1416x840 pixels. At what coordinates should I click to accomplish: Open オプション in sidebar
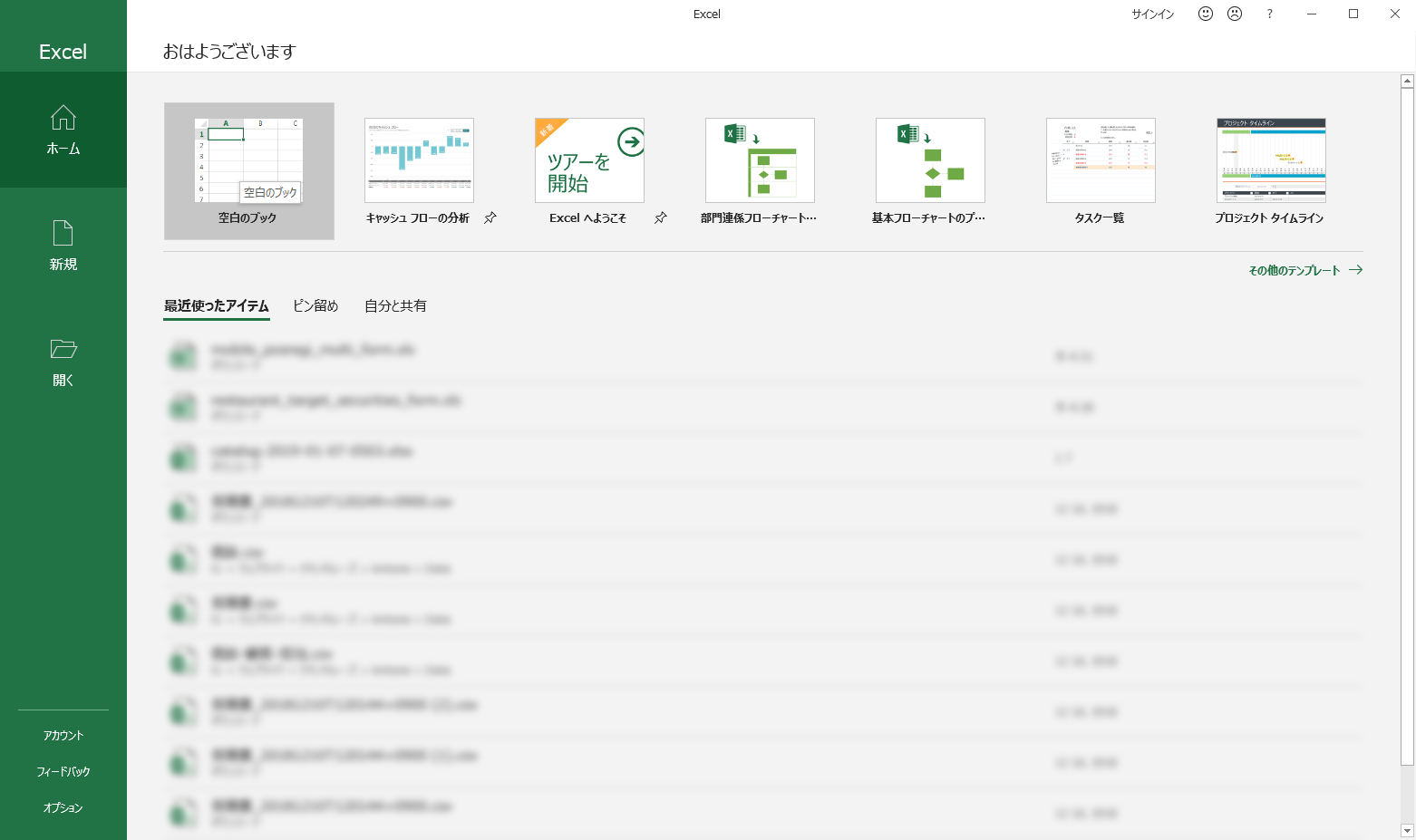pos(63,808)
